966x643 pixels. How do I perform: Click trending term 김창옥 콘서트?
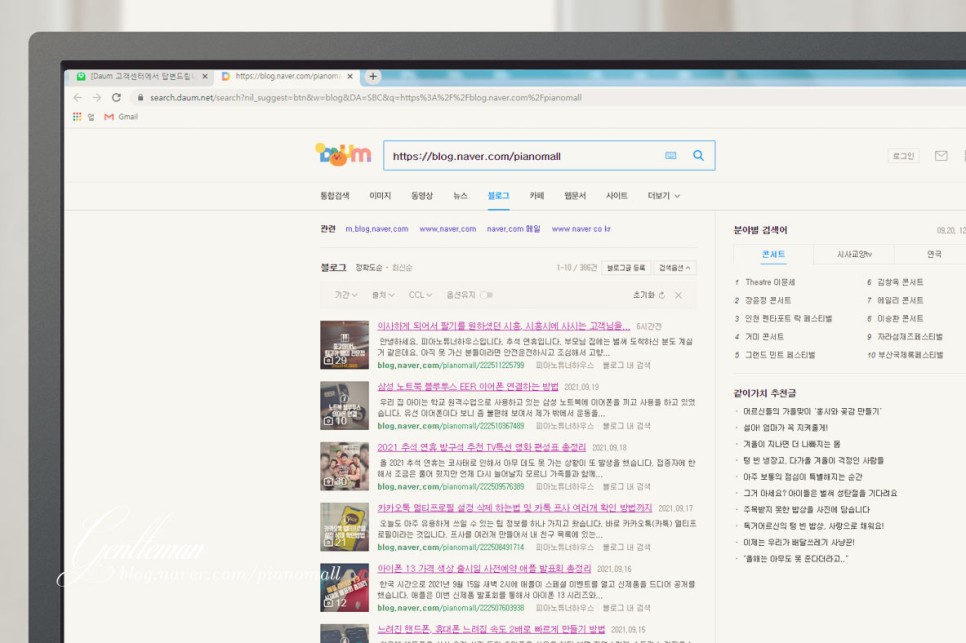tap(900, 282)
